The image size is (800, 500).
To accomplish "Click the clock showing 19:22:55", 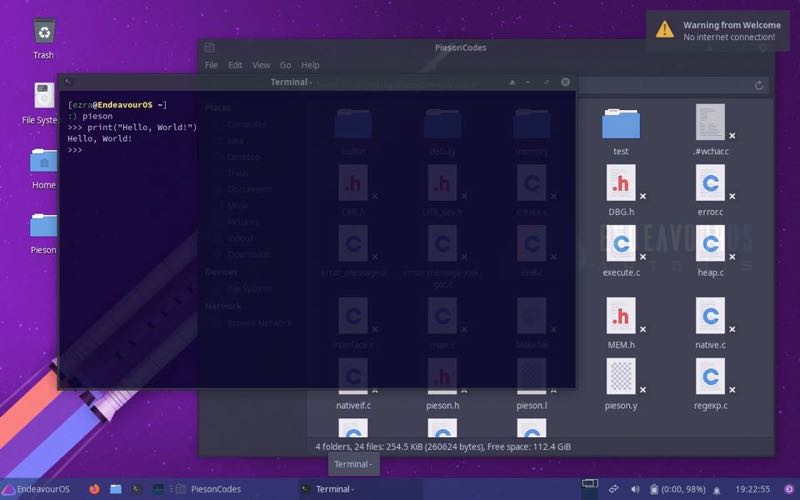I will [753, 489].
